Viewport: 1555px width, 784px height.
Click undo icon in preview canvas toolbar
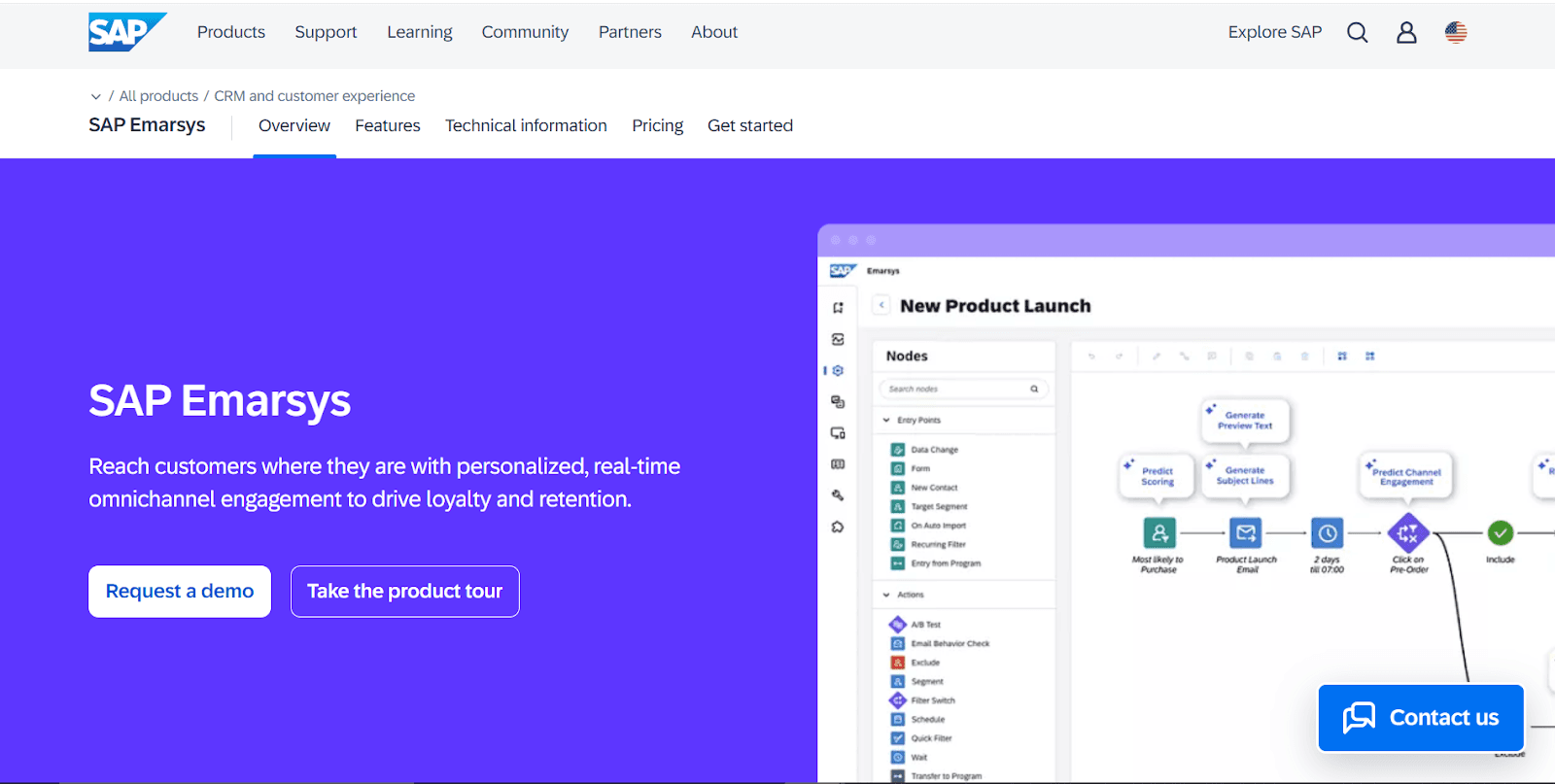coord(1091,357)
